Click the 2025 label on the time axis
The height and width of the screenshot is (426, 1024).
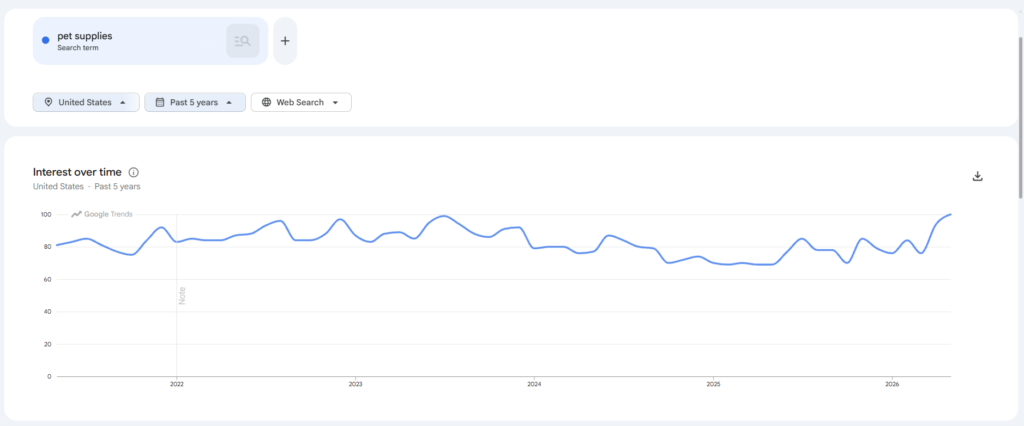(x=713, y=384)
